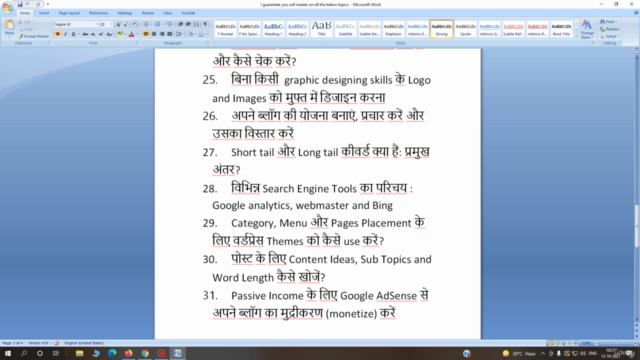This screenshot has height=360, width=640.
Task: Toggle Underline formatting
Action: [73, 34]
